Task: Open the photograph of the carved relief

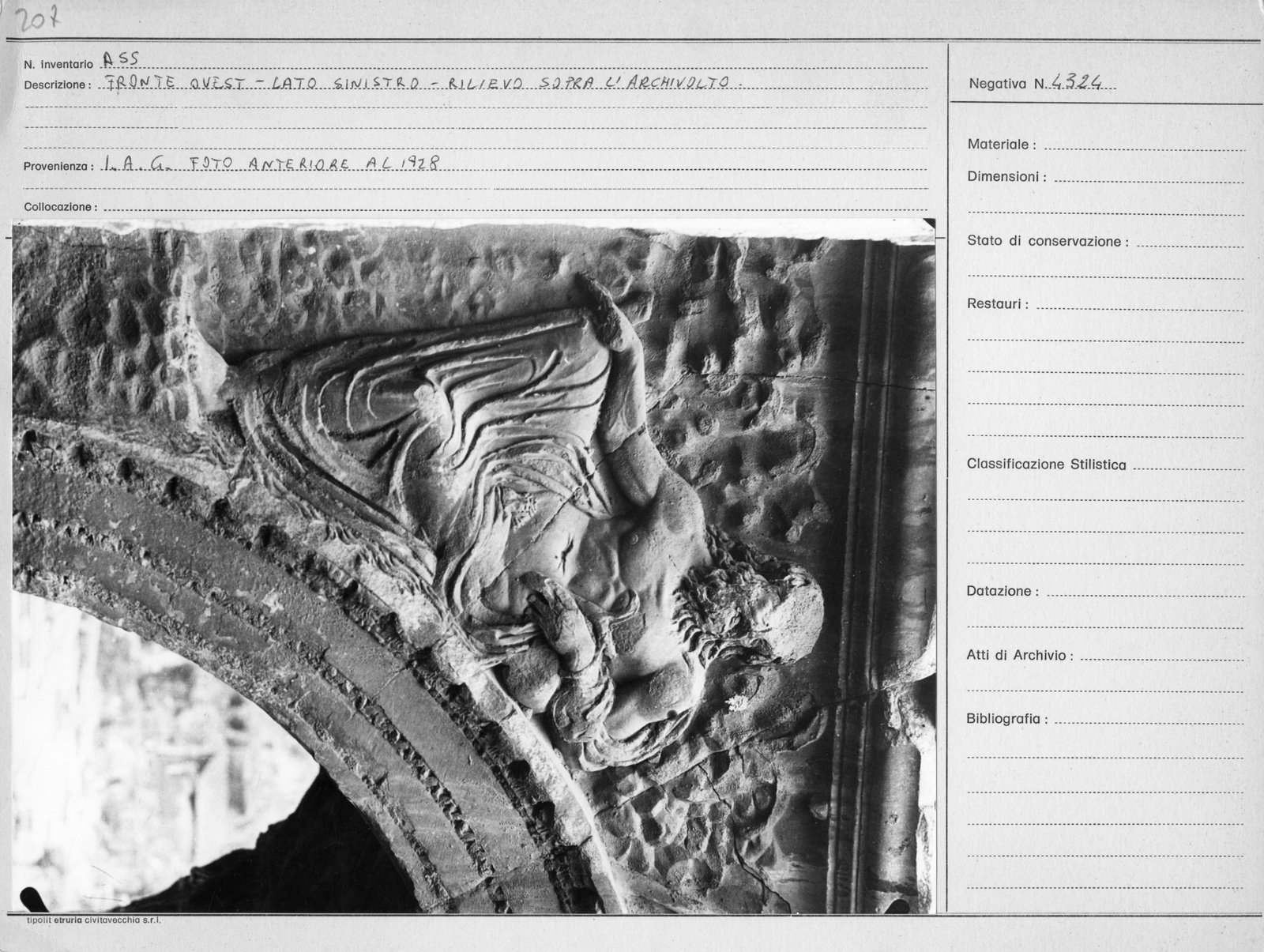Action: point(474,566)
